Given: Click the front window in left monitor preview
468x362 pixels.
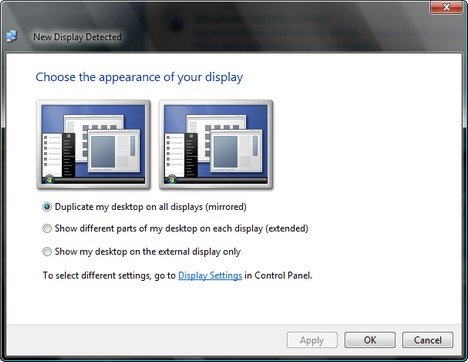Looking at the screenshot, I should (114, 151).
